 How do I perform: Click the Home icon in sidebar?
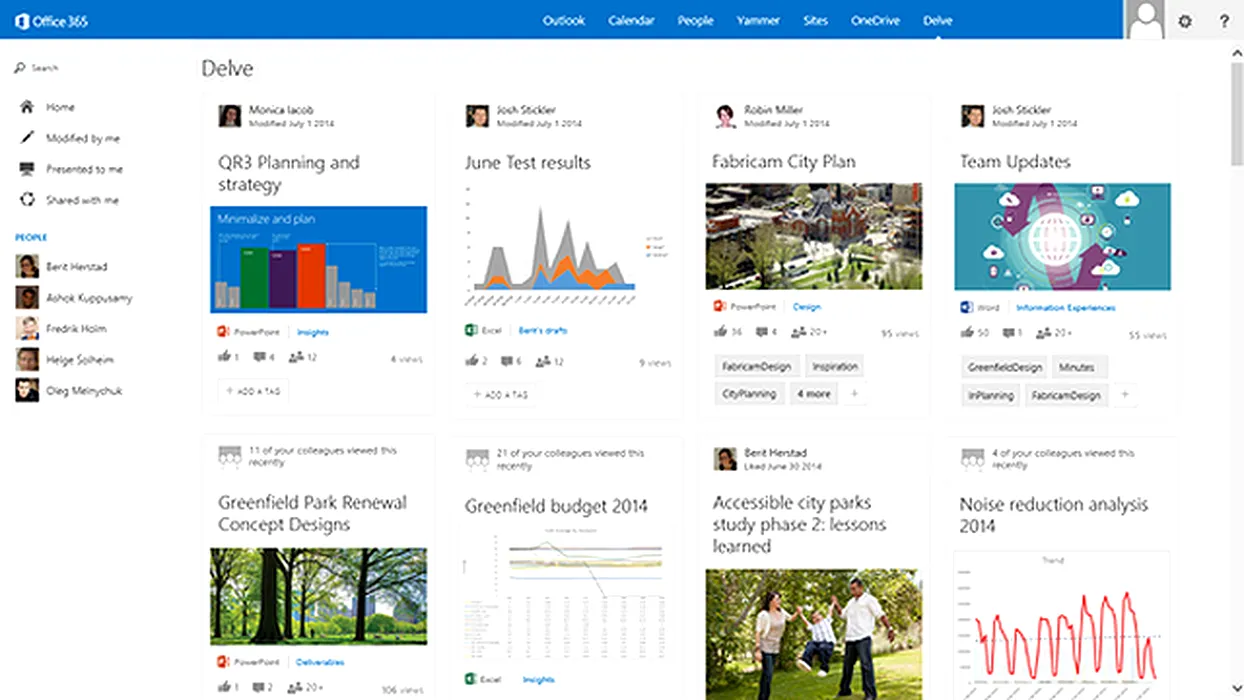click(27, 107)
